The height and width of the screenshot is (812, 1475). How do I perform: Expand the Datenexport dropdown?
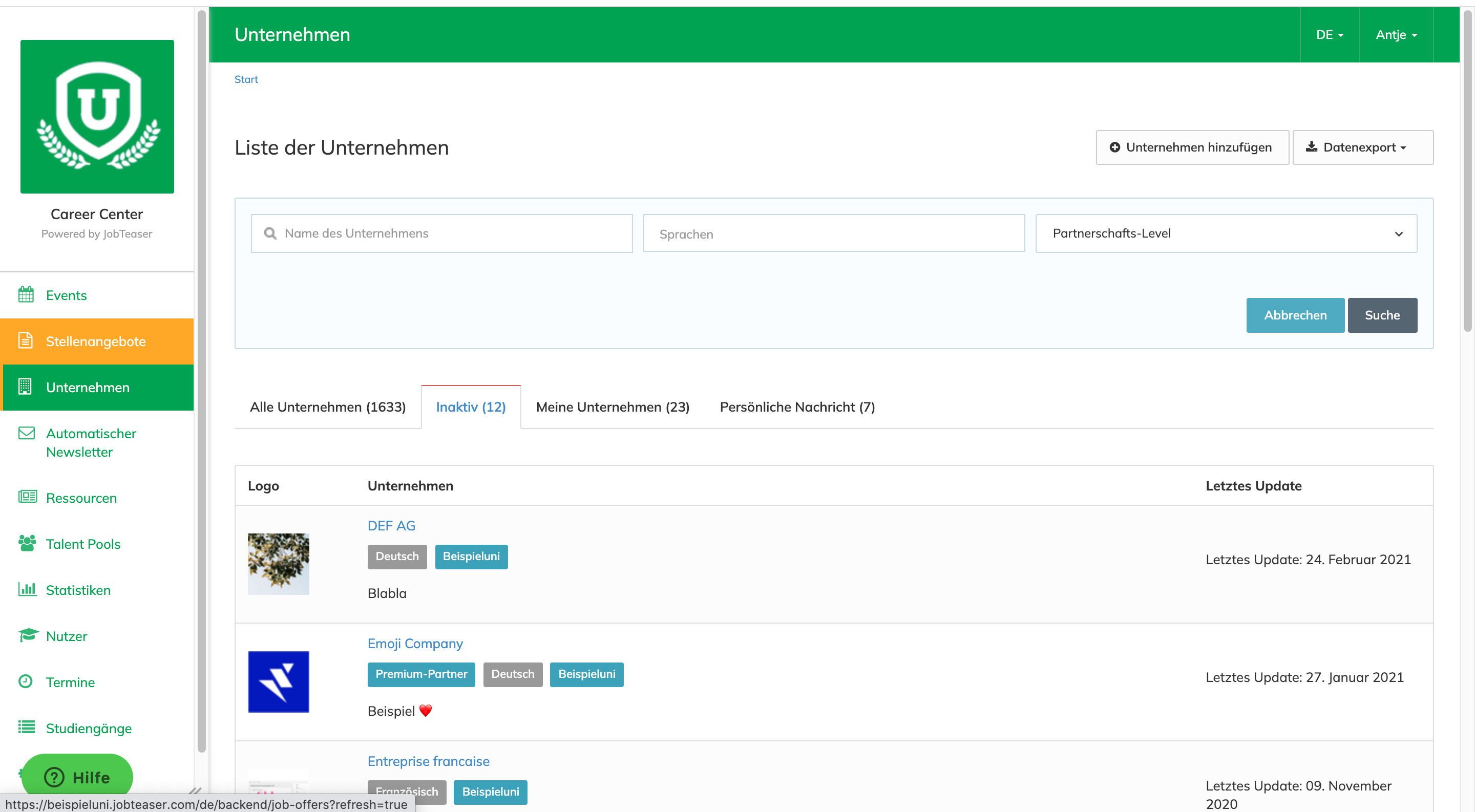tap(1363, 147)
